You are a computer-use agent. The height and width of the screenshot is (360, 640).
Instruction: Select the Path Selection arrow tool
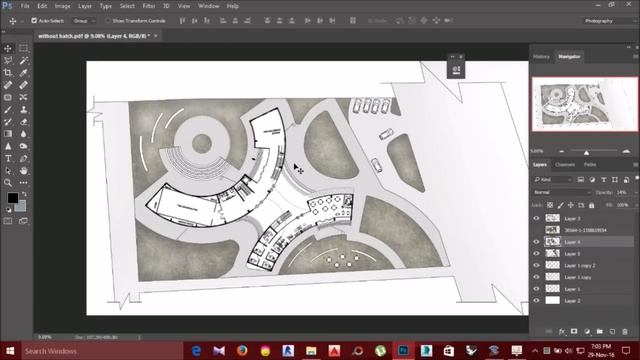click(8, 171)
